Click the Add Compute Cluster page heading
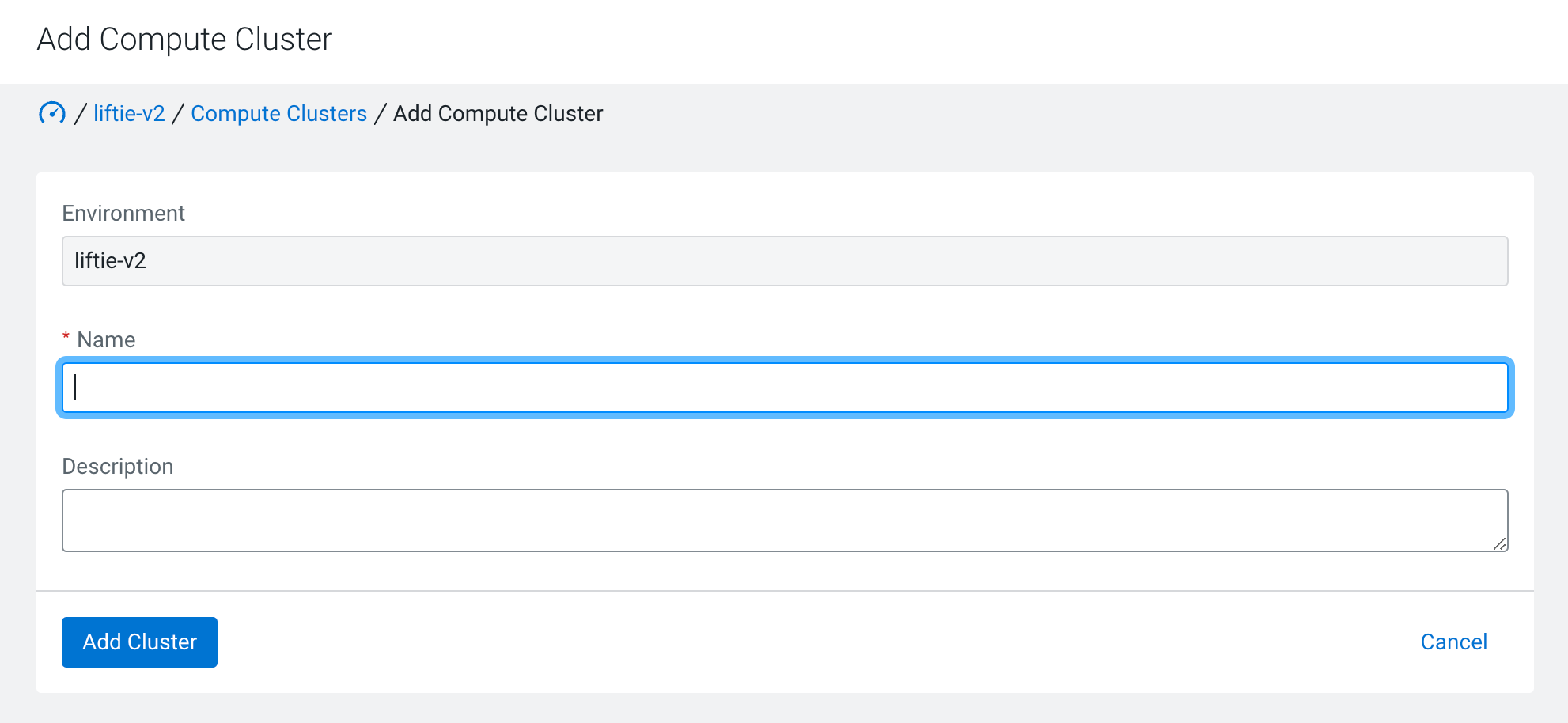The image size is (1568, 723). [184, 40]
